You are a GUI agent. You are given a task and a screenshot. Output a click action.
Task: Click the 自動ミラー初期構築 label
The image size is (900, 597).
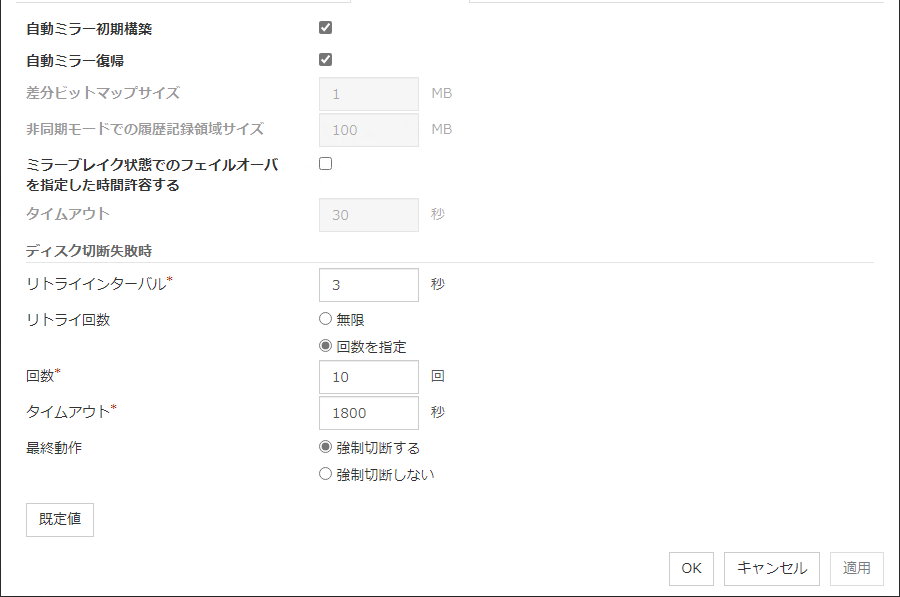tap(90, 28)
